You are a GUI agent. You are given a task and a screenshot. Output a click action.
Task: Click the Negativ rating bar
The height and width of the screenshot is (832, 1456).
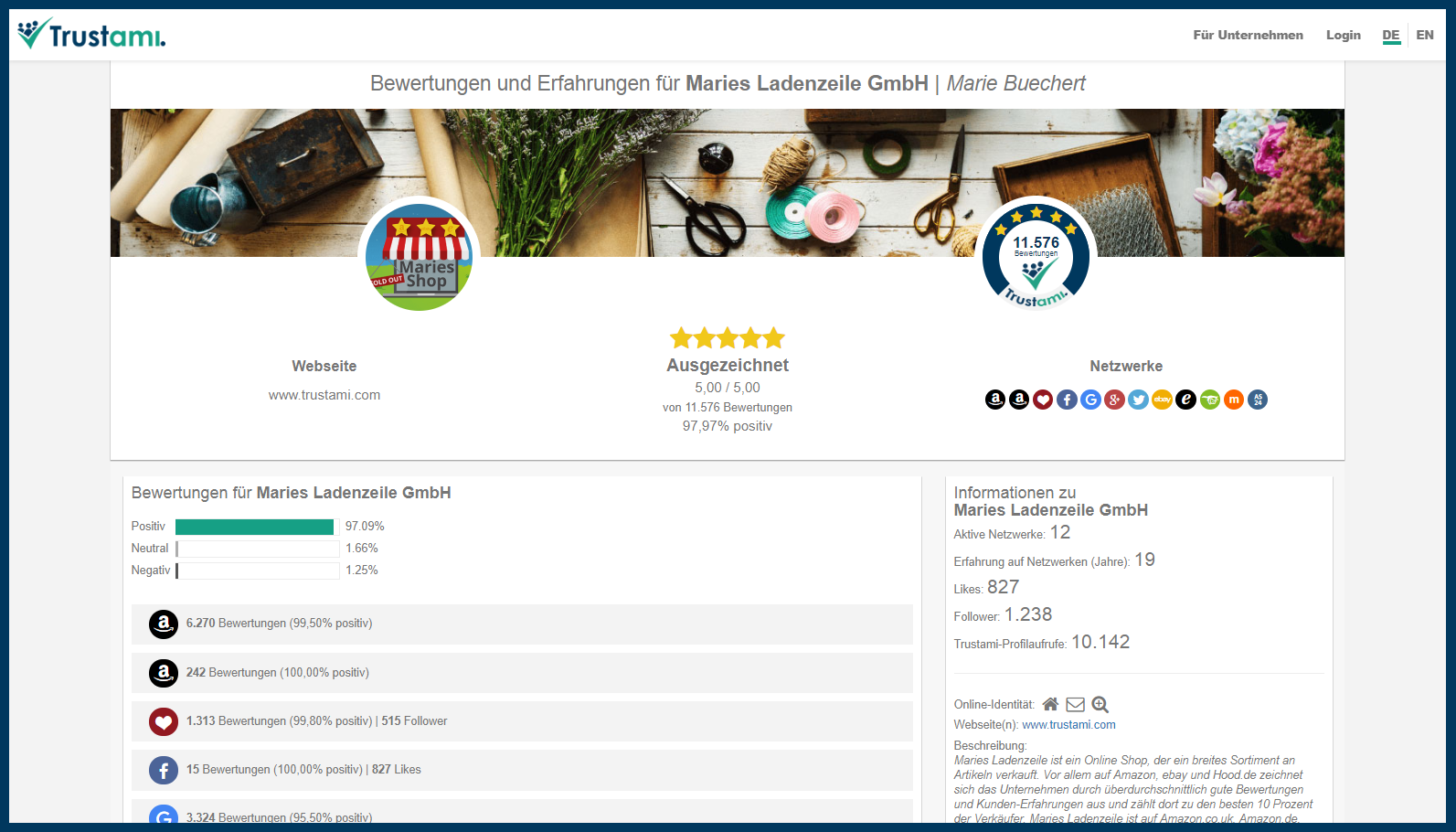pos(257,571)
